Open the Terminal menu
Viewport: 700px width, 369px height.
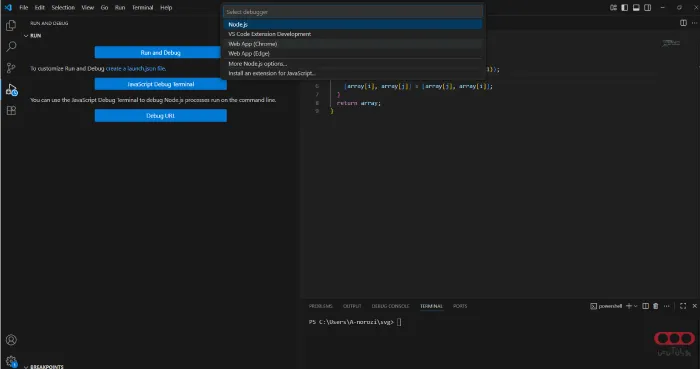click(142, 8)
